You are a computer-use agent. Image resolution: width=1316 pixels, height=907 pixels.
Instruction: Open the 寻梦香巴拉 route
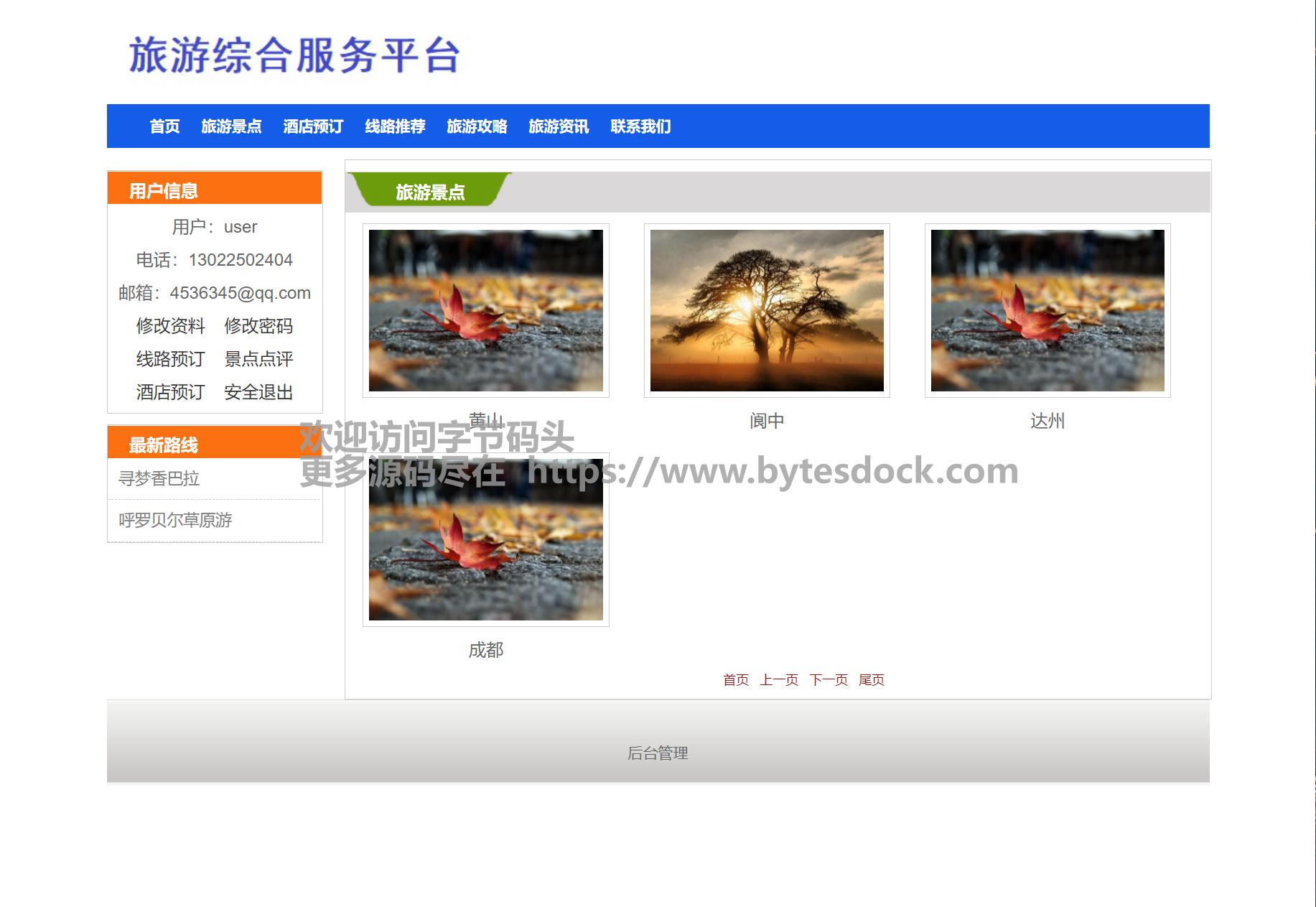pyautogui.click(x=159, y=478)
